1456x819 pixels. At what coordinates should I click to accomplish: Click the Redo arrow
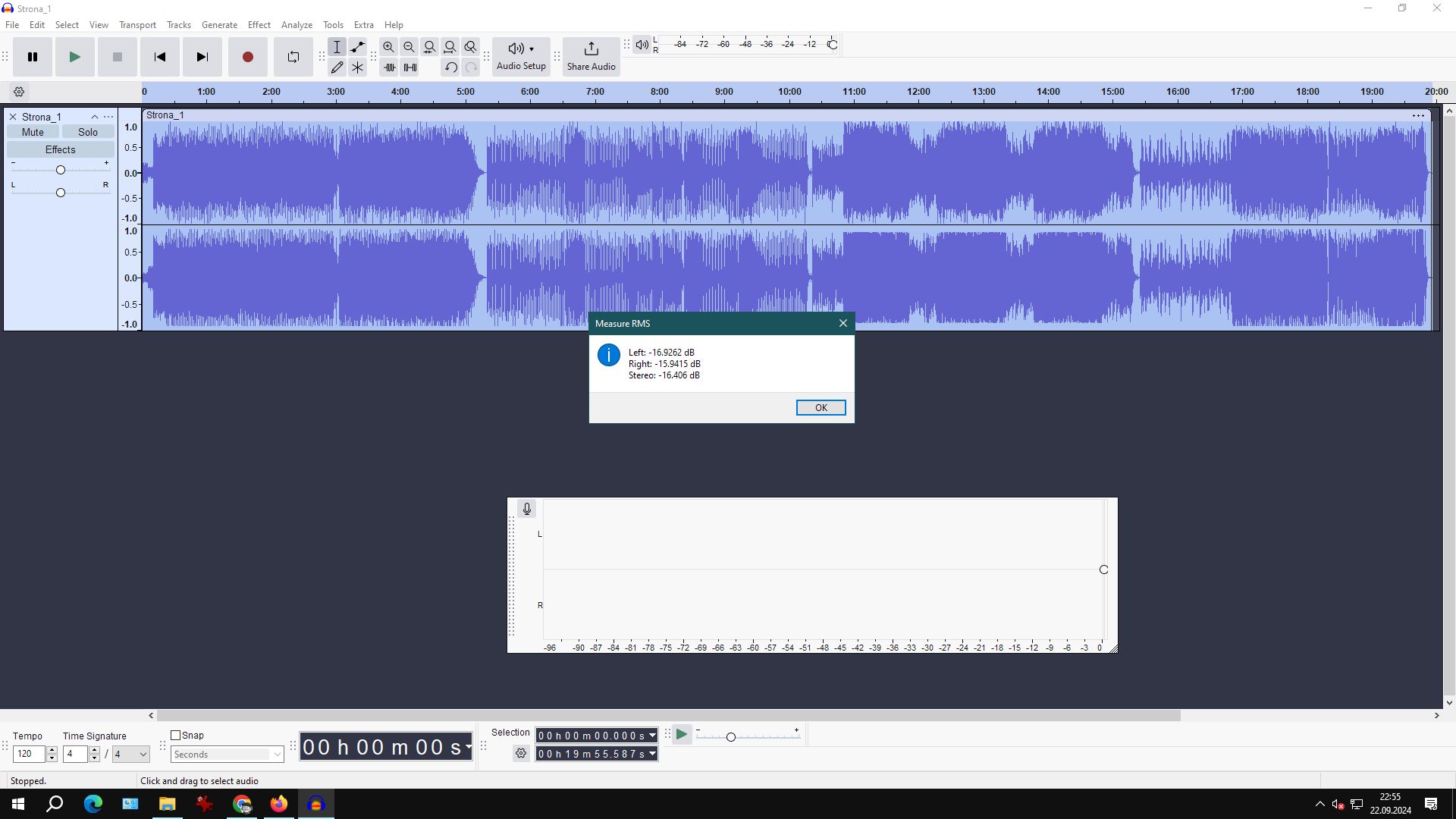471,67
